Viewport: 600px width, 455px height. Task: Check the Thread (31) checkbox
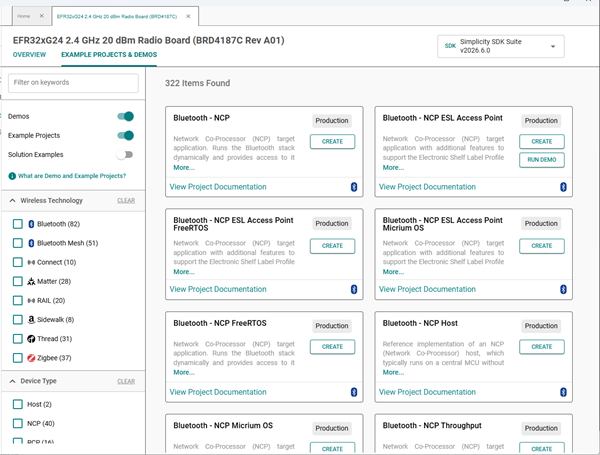(18, 339)
